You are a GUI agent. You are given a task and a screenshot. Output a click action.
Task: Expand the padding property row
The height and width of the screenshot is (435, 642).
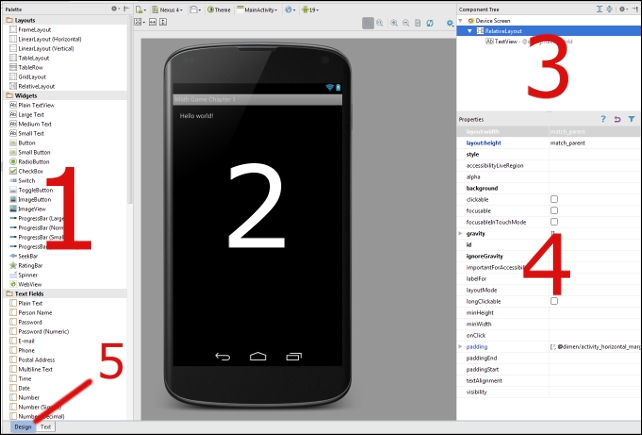(x=460, y=346)
